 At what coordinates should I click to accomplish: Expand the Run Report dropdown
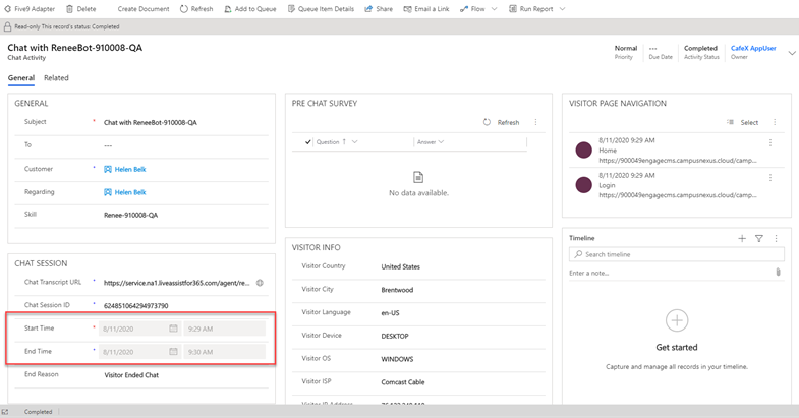click(561, 9)
